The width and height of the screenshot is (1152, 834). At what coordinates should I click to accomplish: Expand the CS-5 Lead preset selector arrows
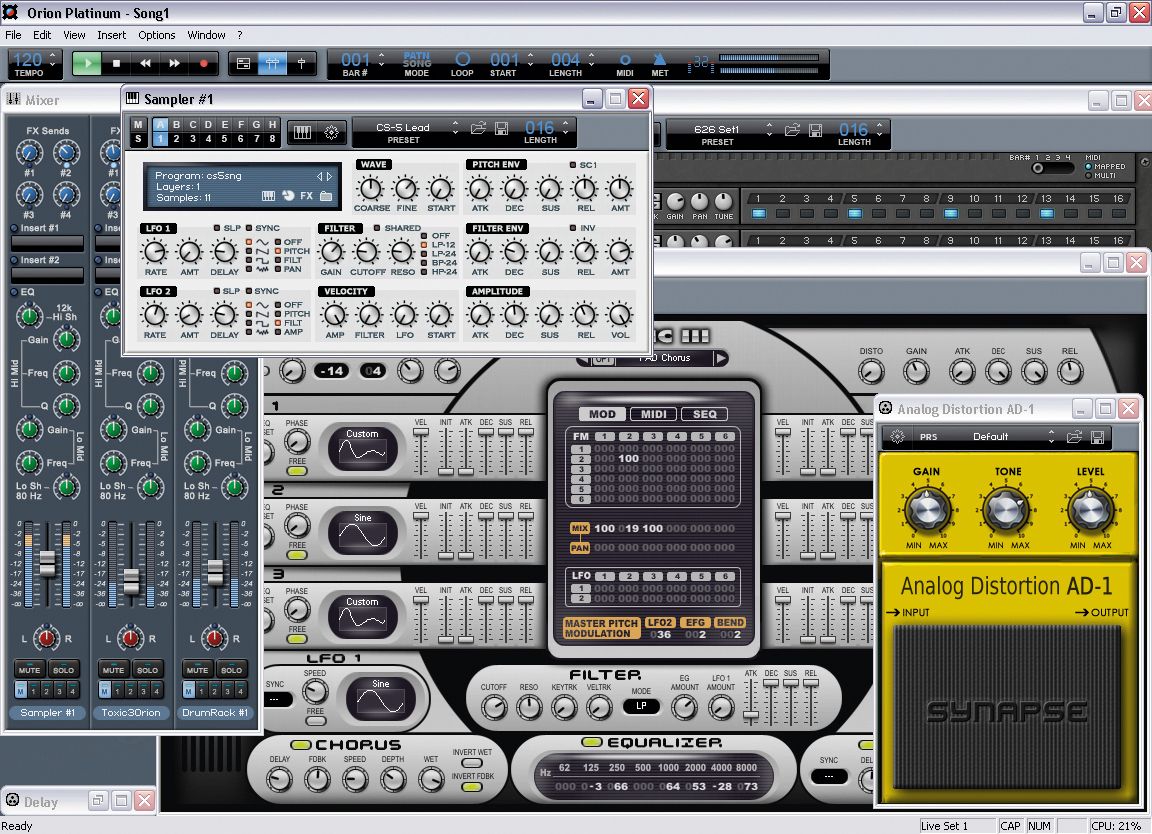(456, 128)
